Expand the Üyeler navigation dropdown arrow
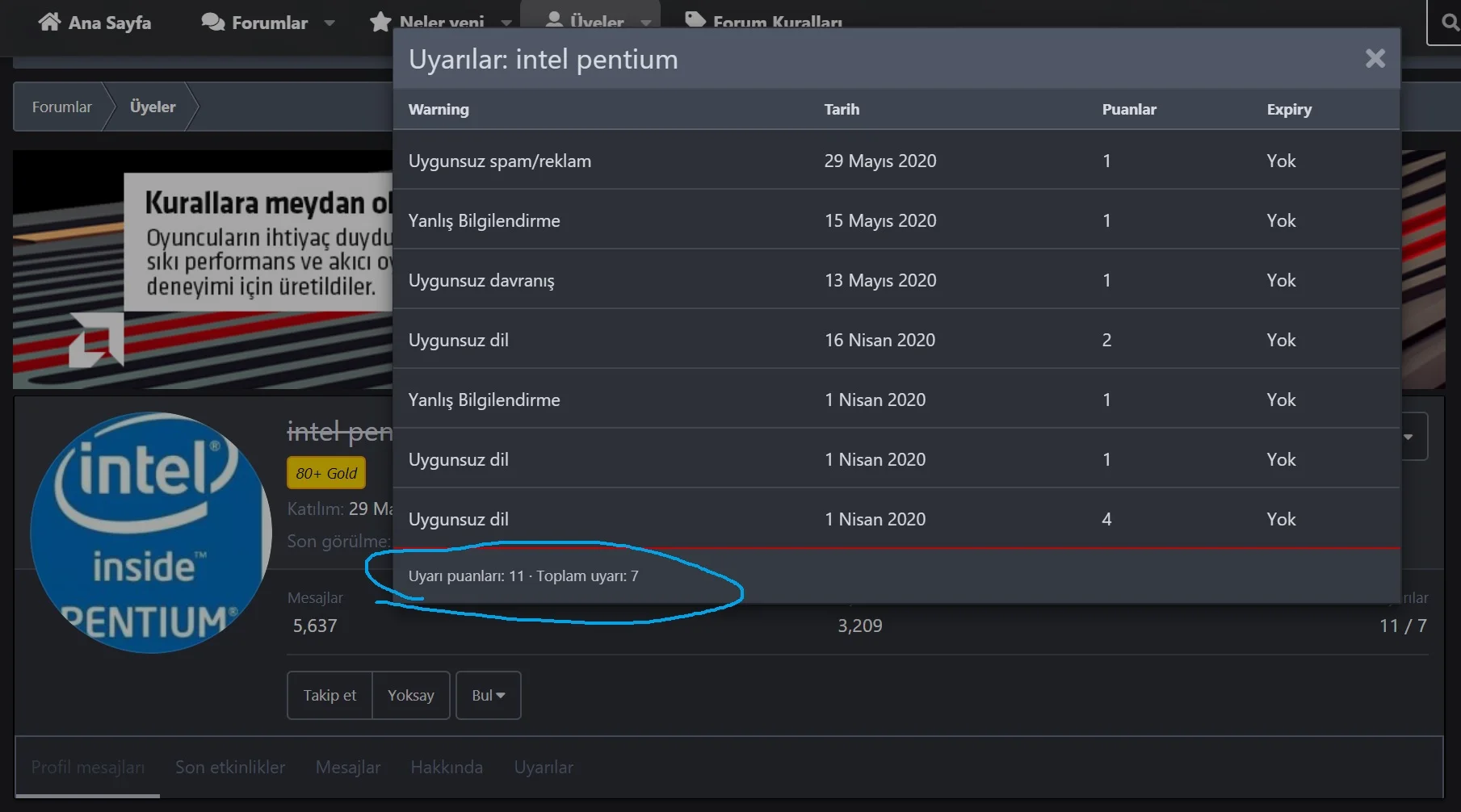 (646, 23)
